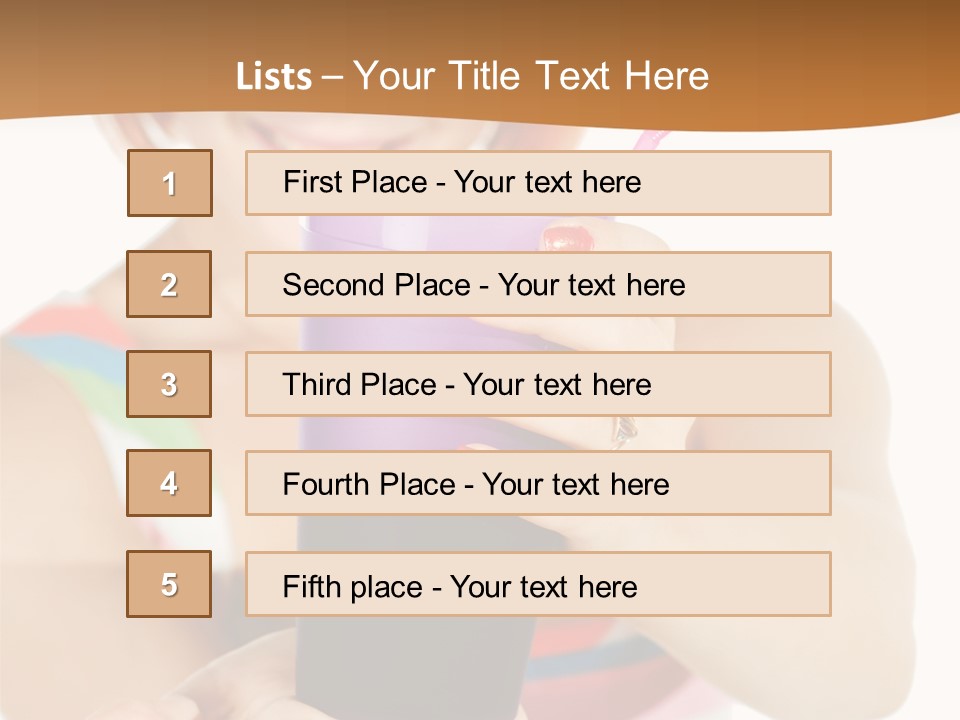Image resolution: width=960 pixels, height=720 pixels.
Task: Click the Fourth Place text bar
Action: [x=538, y=483]
